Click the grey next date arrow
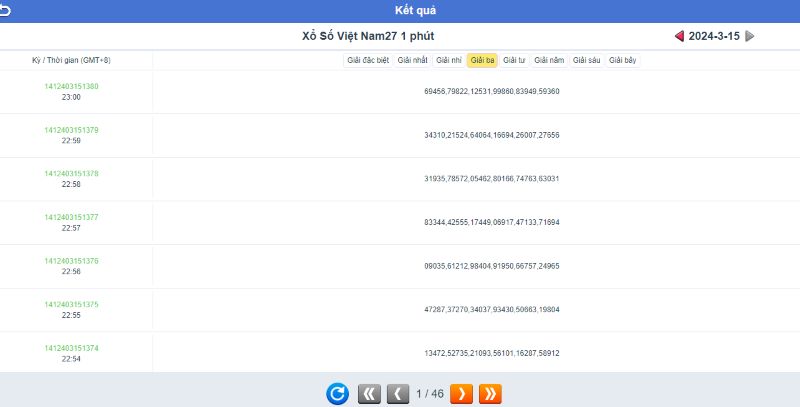 coord(750,36)
